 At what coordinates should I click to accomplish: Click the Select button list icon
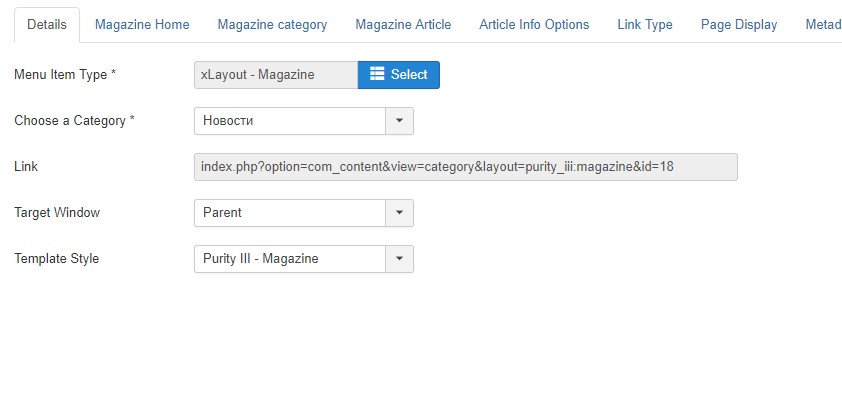pyautogui.click(x=377, y=74)
